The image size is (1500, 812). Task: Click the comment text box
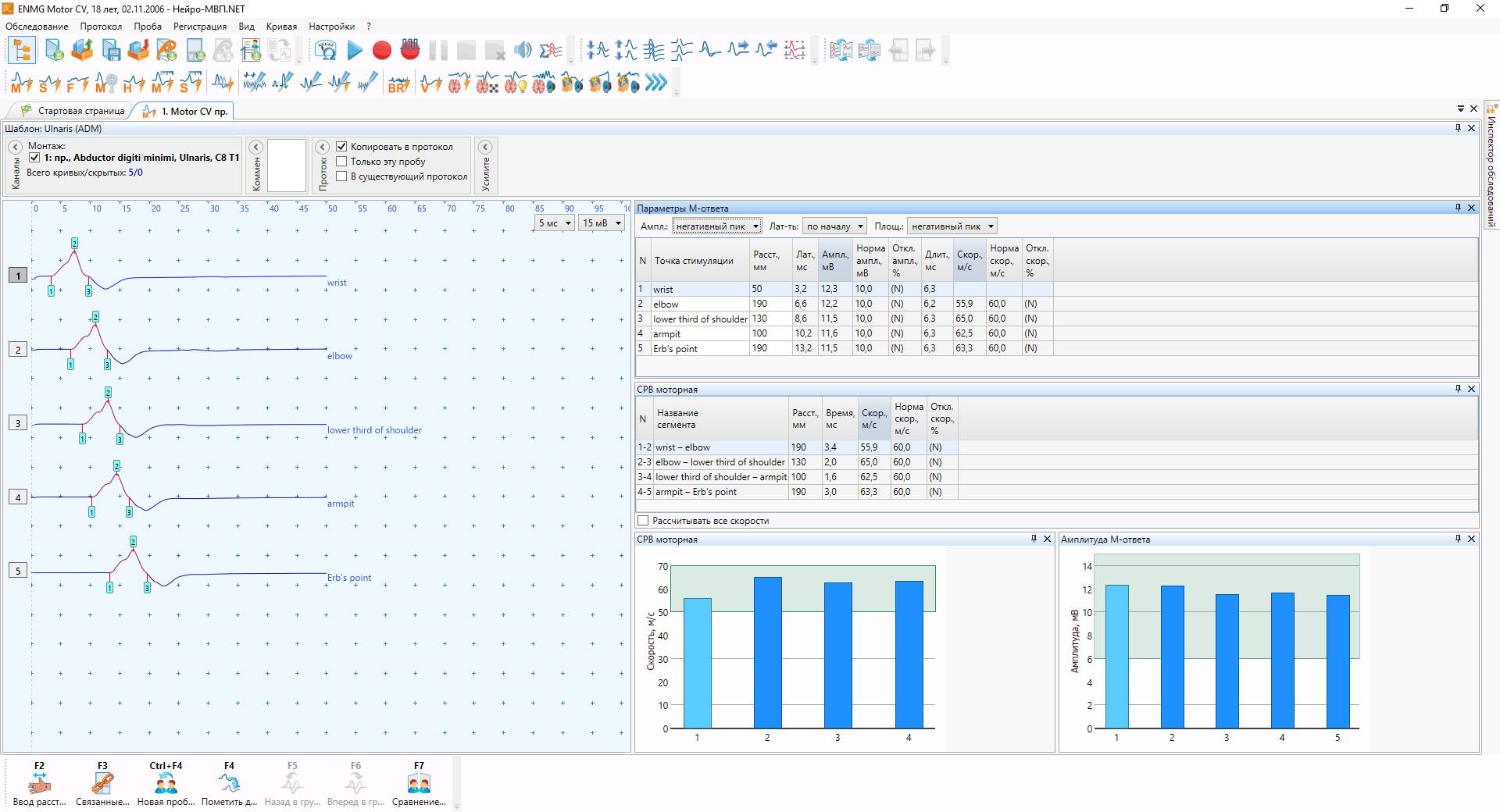click(x=287, y=166)
